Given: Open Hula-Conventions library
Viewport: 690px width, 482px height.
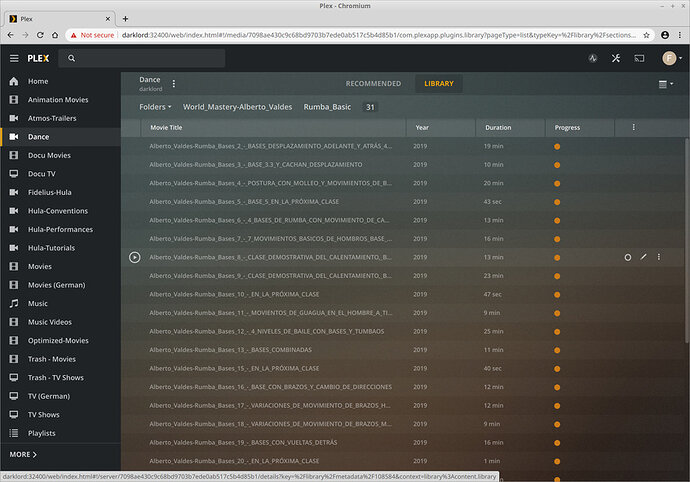Looking at the screenshot, I should pyautogui.click(x=60, y=210).
